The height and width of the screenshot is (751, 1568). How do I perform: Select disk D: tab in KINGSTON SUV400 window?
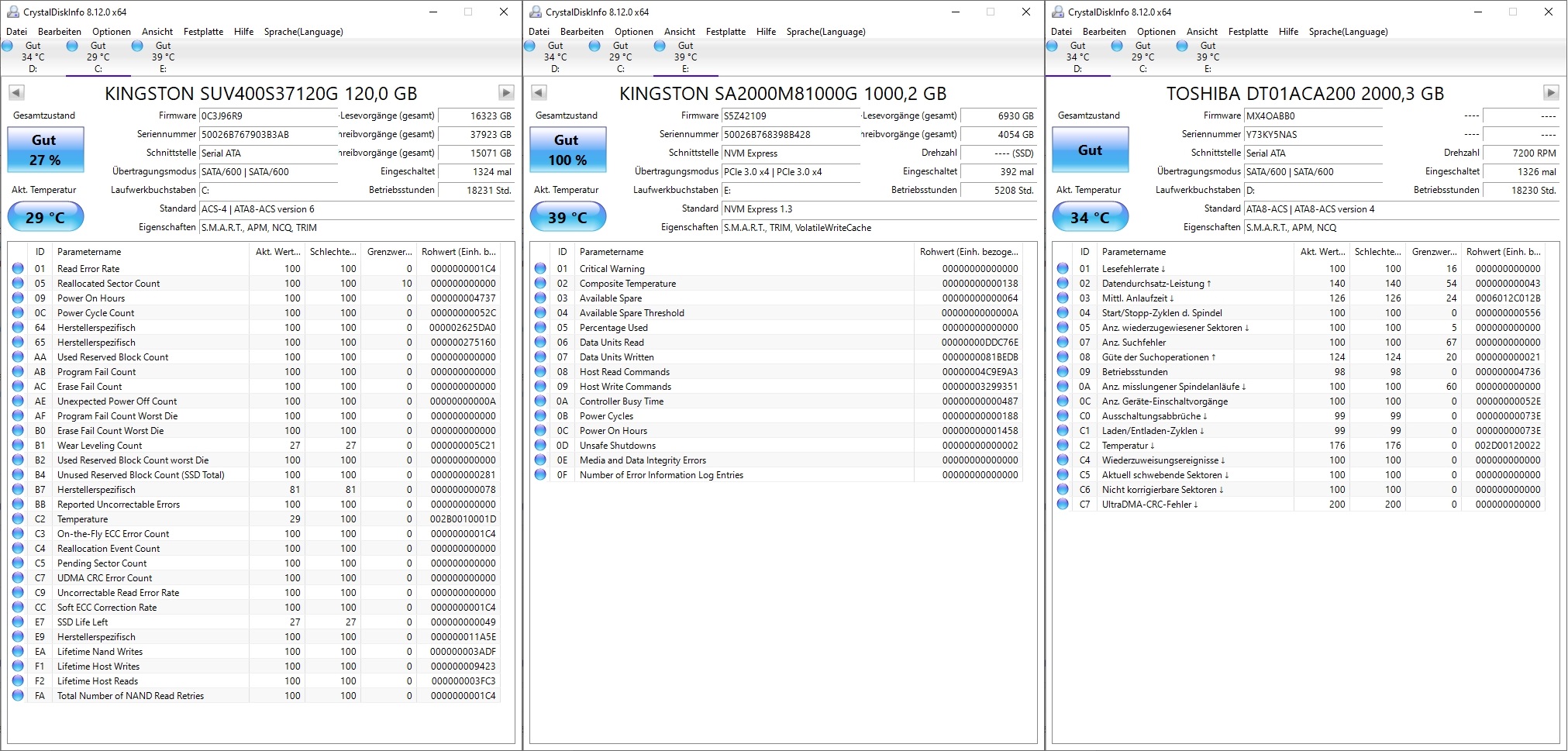click(x=33, y=57)
